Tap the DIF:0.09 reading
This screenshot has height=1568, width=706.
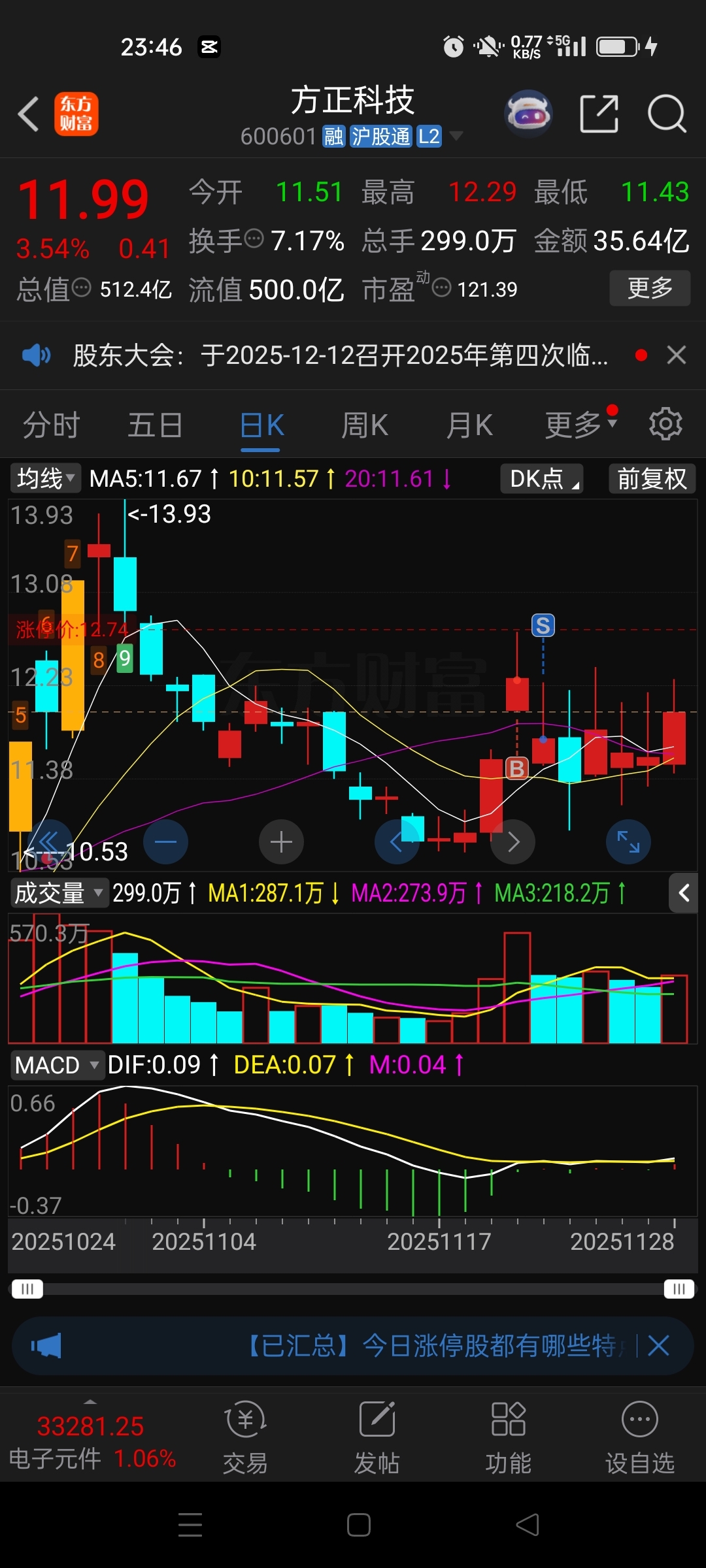click(154, 1065)
